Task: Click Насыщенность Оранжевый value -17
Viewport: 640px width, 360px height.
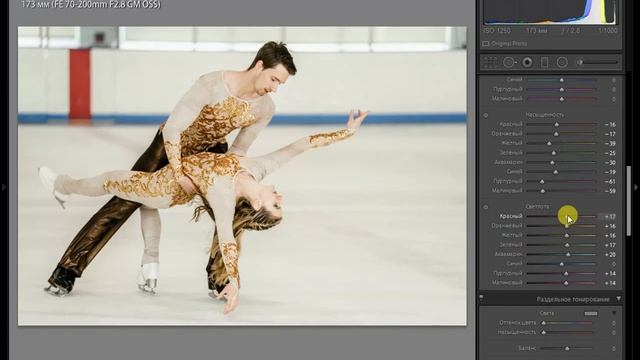Action: pyautogui.click(x=610, y=134)
